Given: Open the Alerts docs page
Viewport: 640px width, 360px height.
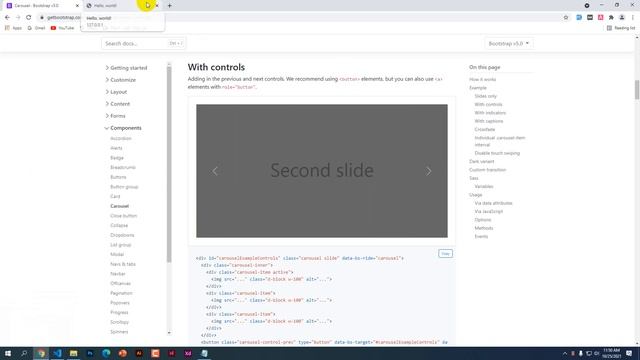Looking at the screenshot, I should pos(116,148).
